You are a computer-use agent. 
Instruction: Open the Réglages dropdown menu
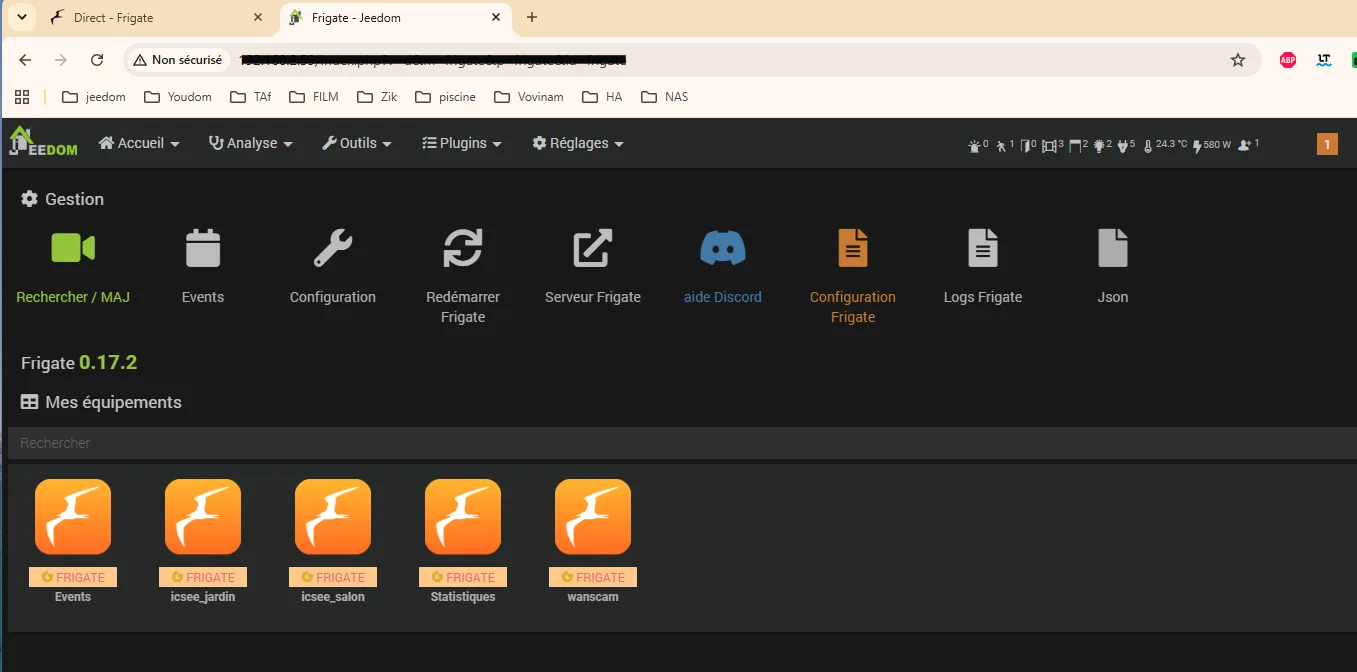coord(578,143)
